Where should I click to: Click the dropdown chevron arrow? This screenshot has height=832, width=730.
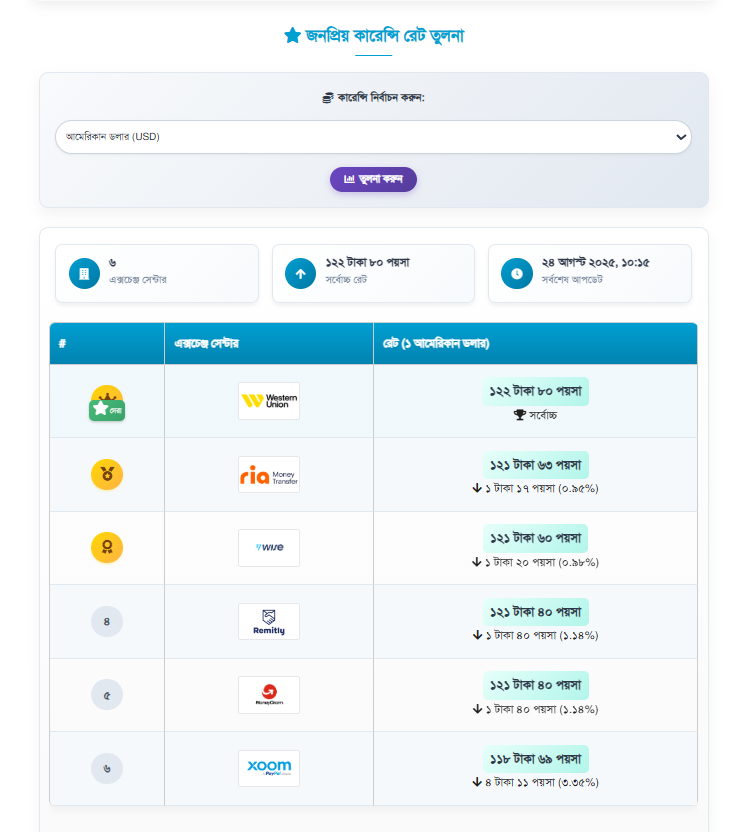coord(681,137)
